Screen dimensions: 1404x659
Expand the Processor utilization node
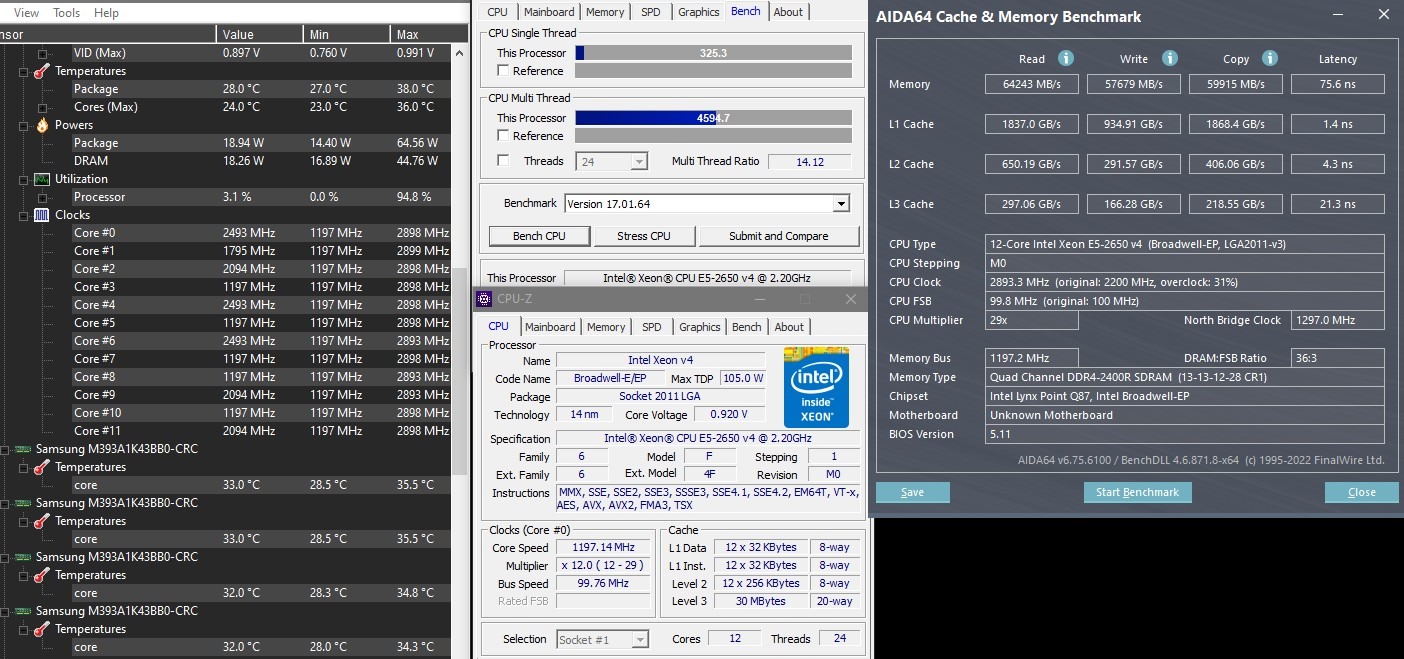[x=43, y=197]
